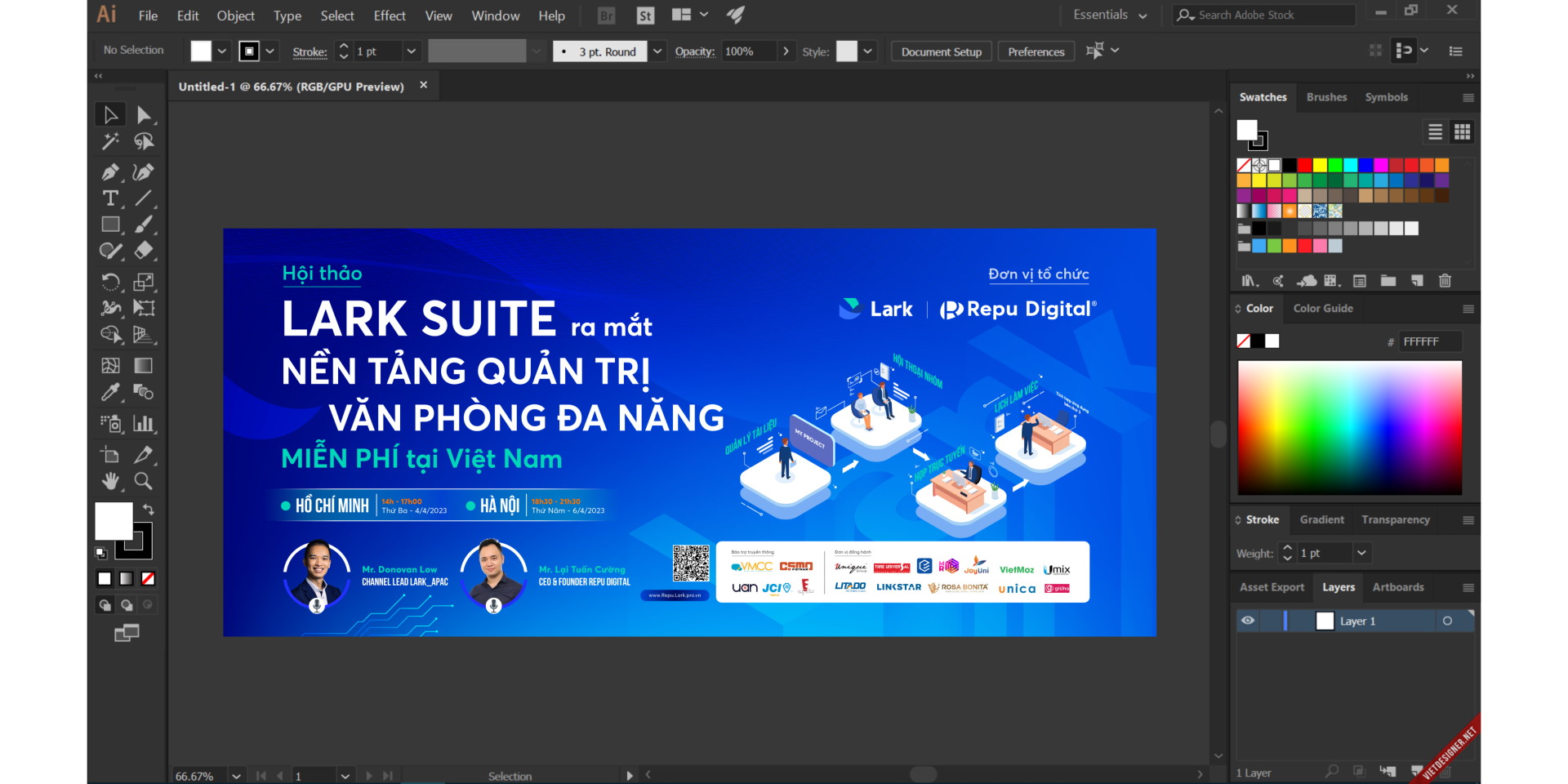This screenshot has width=1568, height=784.
Task: Choose the Shape Builder tool
Action: point(110,334)
